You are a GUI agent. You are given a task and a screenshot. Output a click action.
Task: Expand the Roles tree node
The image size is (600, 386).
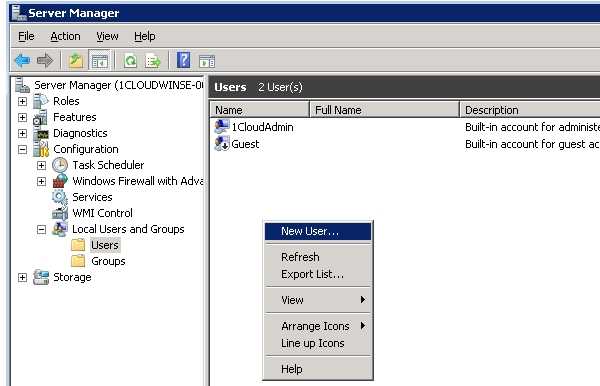pyautogui.click(x=22, y=101)
